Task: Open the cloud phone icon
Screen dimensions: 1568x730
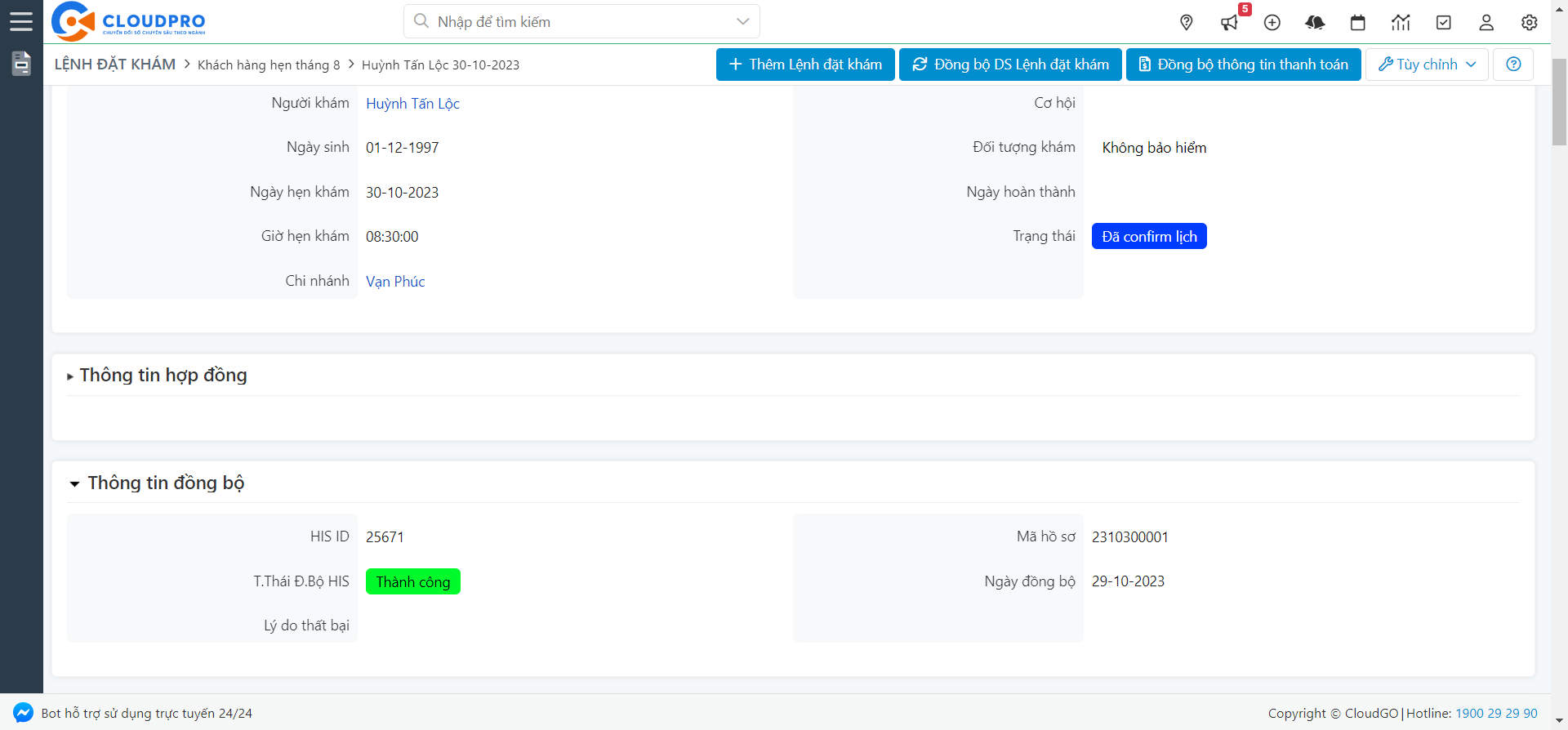Action: 1315,23
